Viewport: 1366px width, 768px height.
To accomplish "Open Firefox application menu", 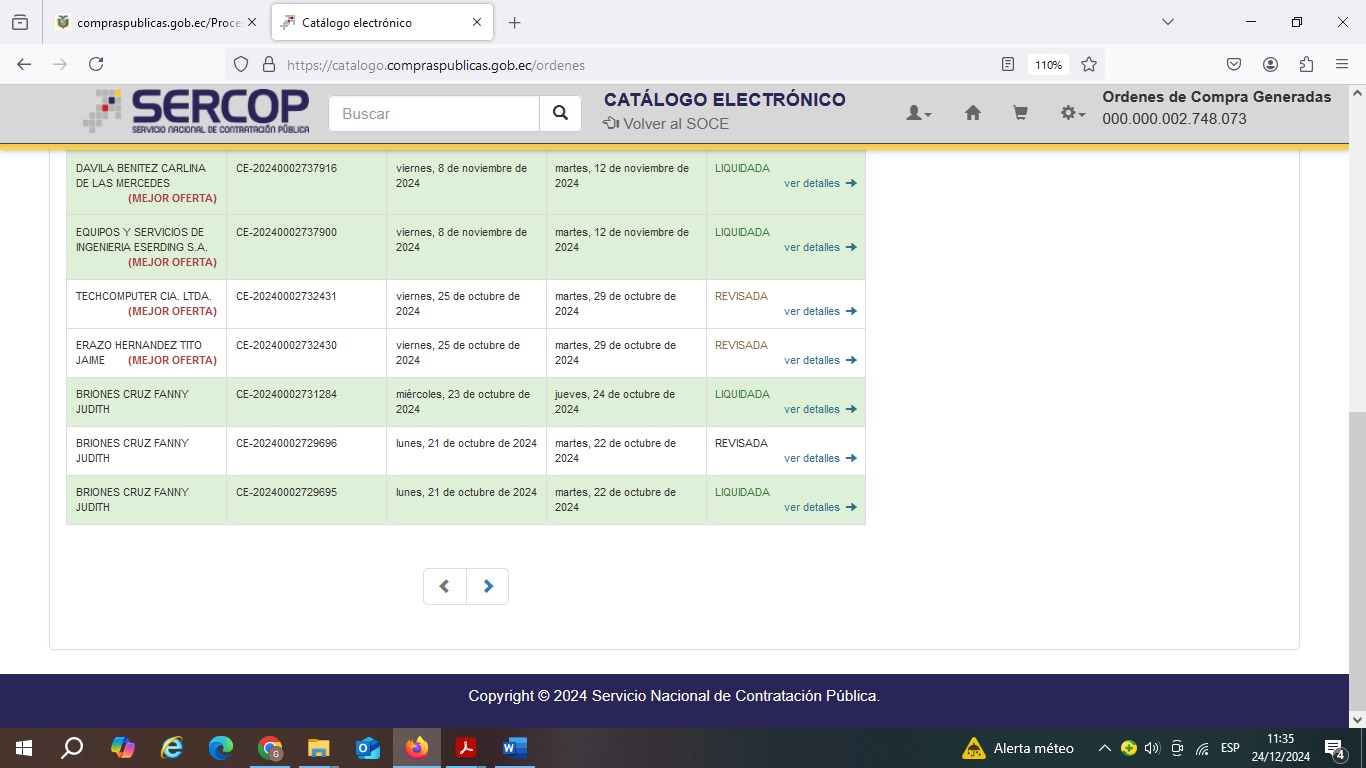I will click(1342, 64).
